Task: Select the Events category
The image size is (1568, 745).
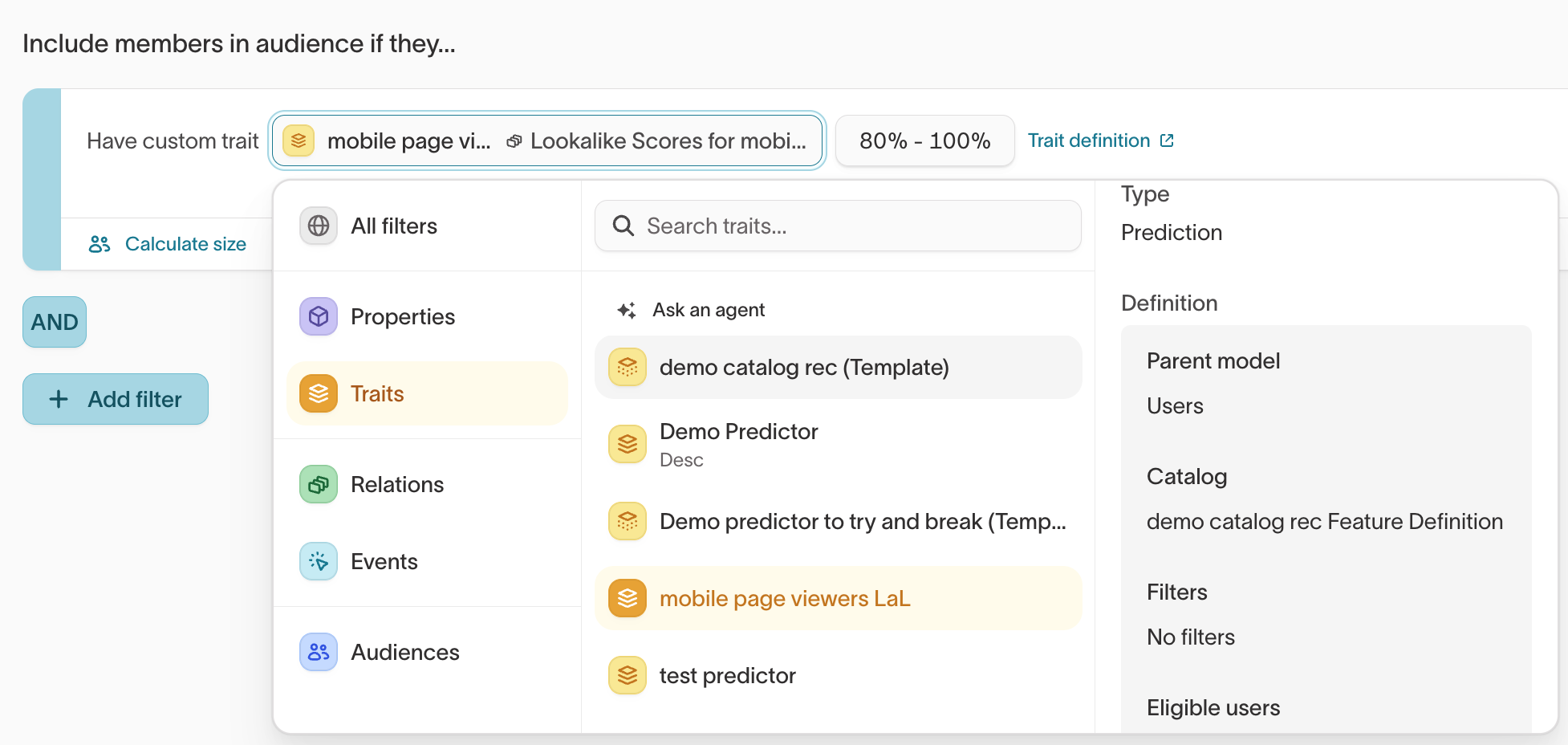Action: click(427, 561)
